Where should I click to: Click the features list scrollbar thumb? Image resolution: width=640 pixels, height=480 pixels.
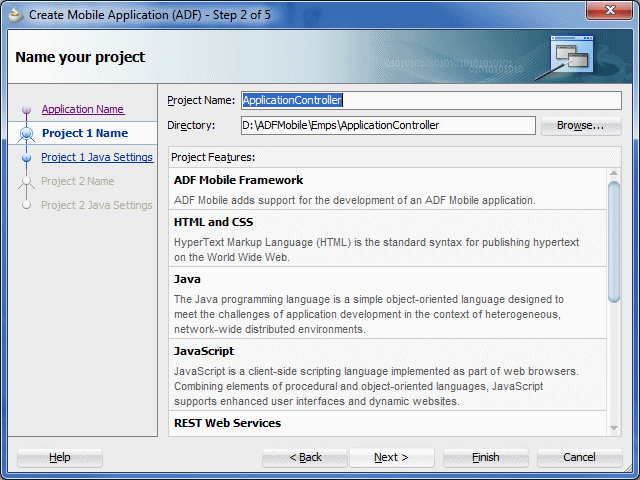click(614, 242)
